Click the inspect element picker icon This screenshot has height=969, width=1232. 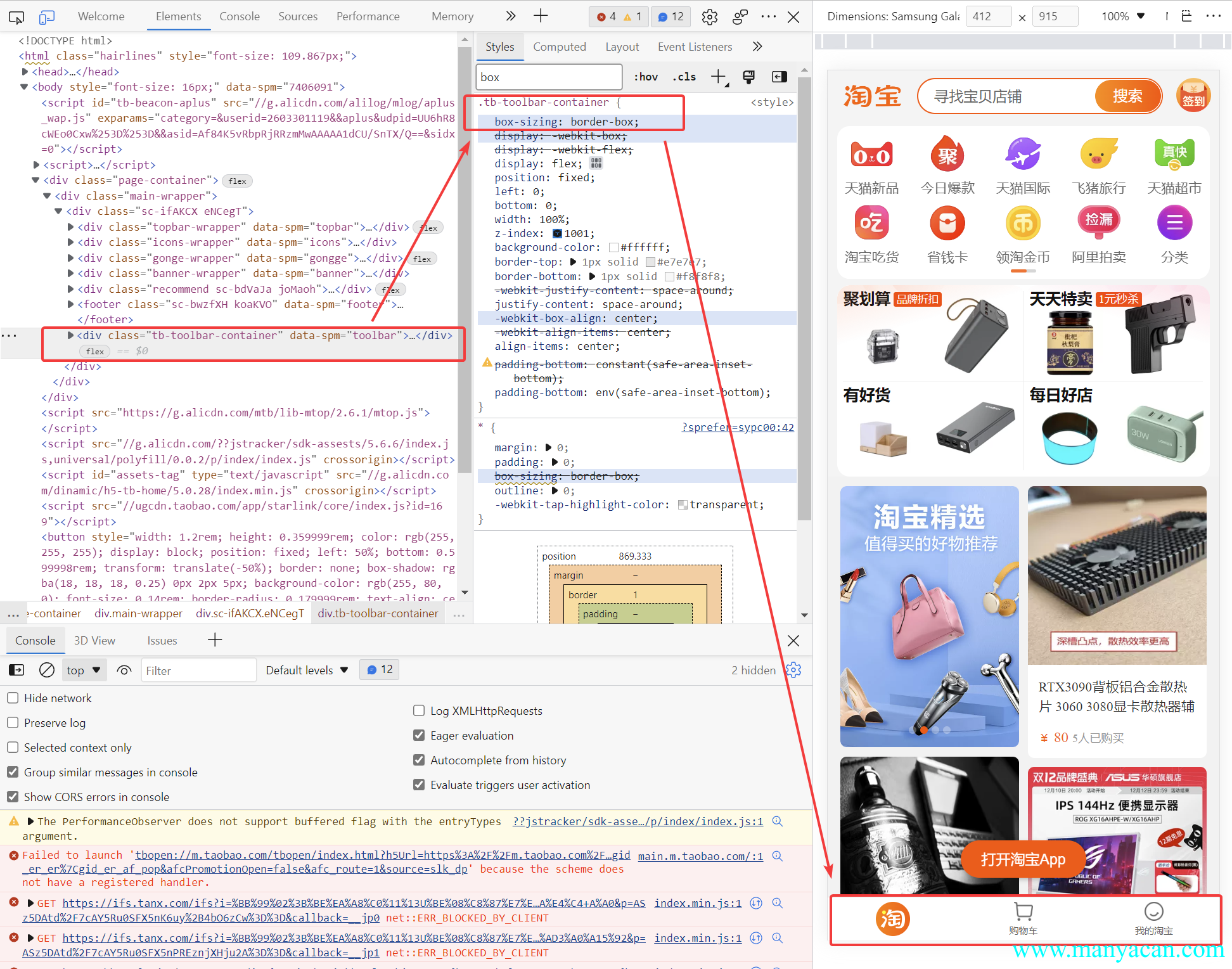pos(17,17)
